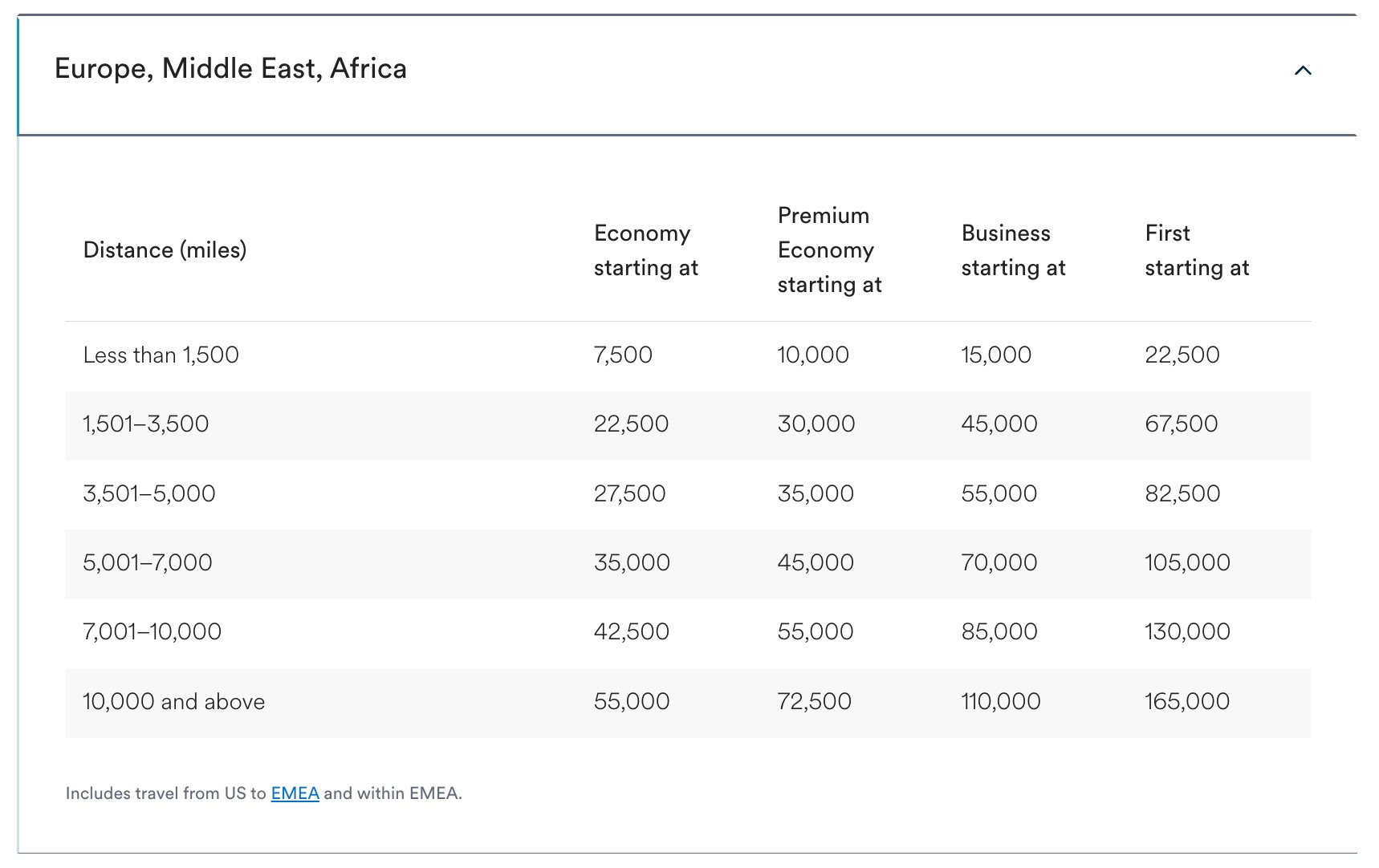The width and height of the screenshot is (1379, 868).
Task: Click the 72,500 Premium Economy value
Action: [814, 702]
